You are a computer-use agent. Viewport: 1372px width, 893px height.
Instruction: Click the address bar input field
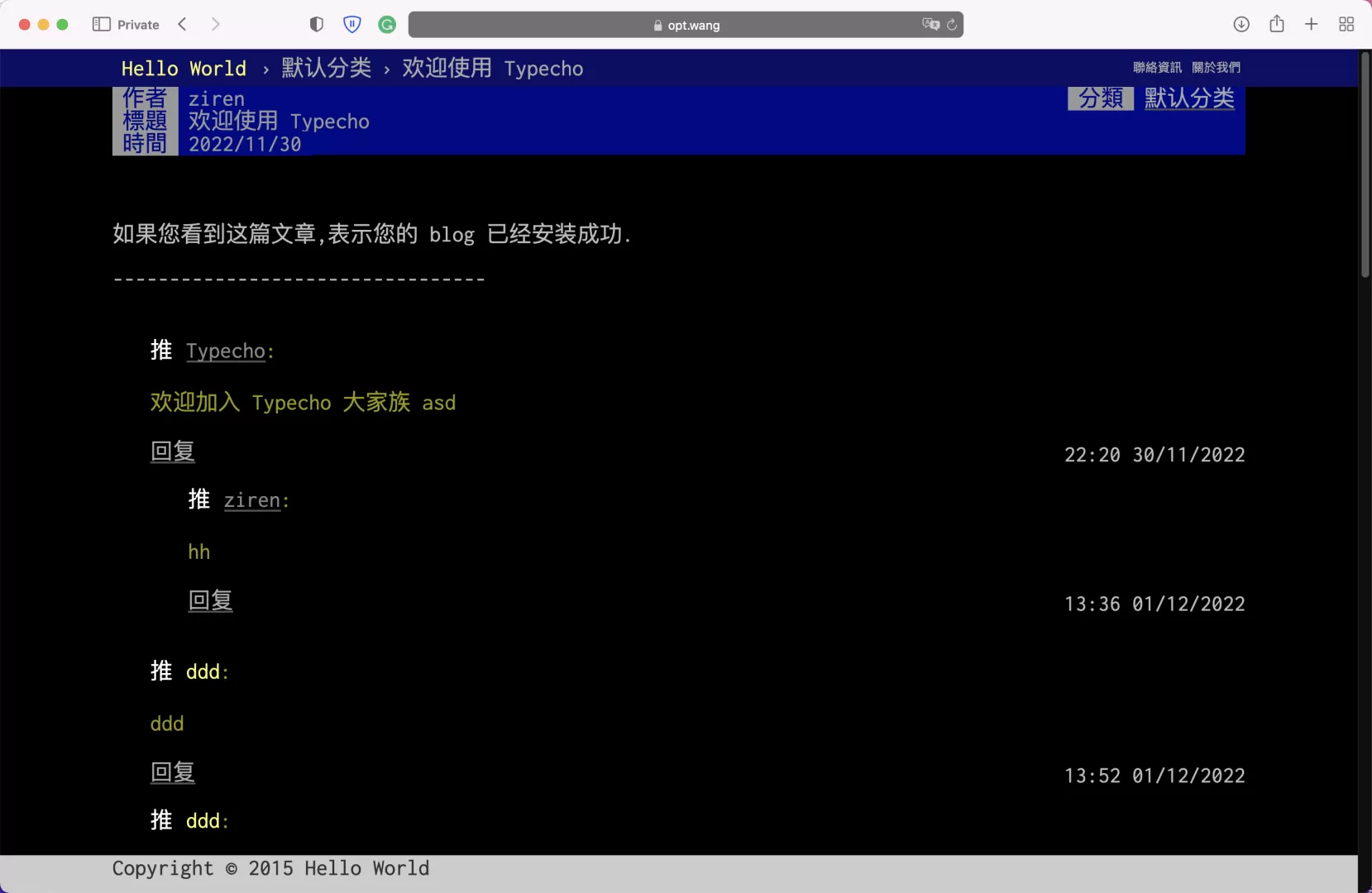[686, 25]
